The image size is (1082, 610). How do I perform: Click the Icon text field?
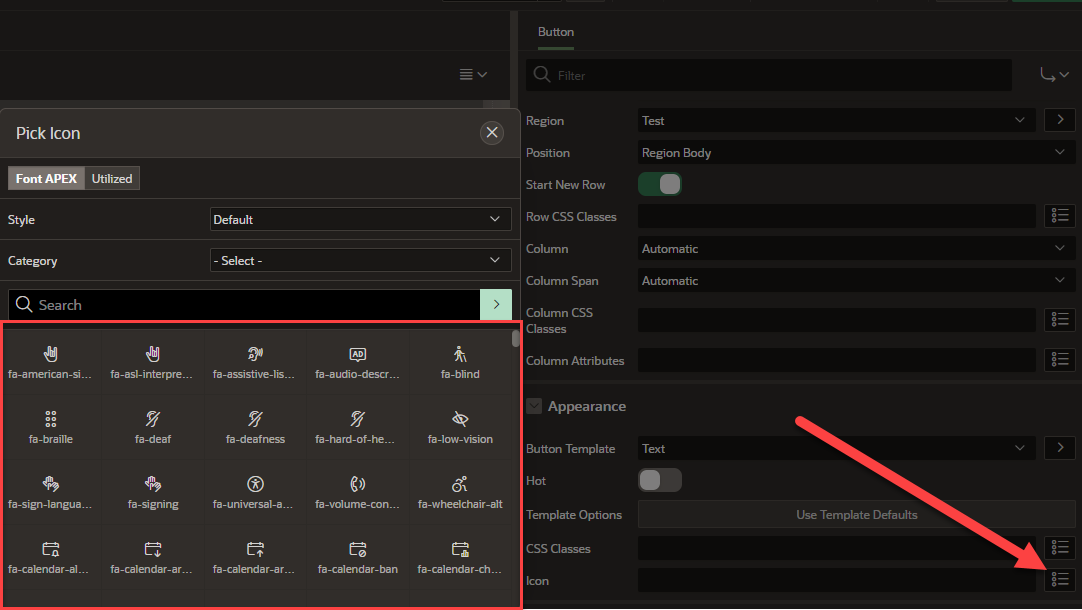(x=836, y=580)
